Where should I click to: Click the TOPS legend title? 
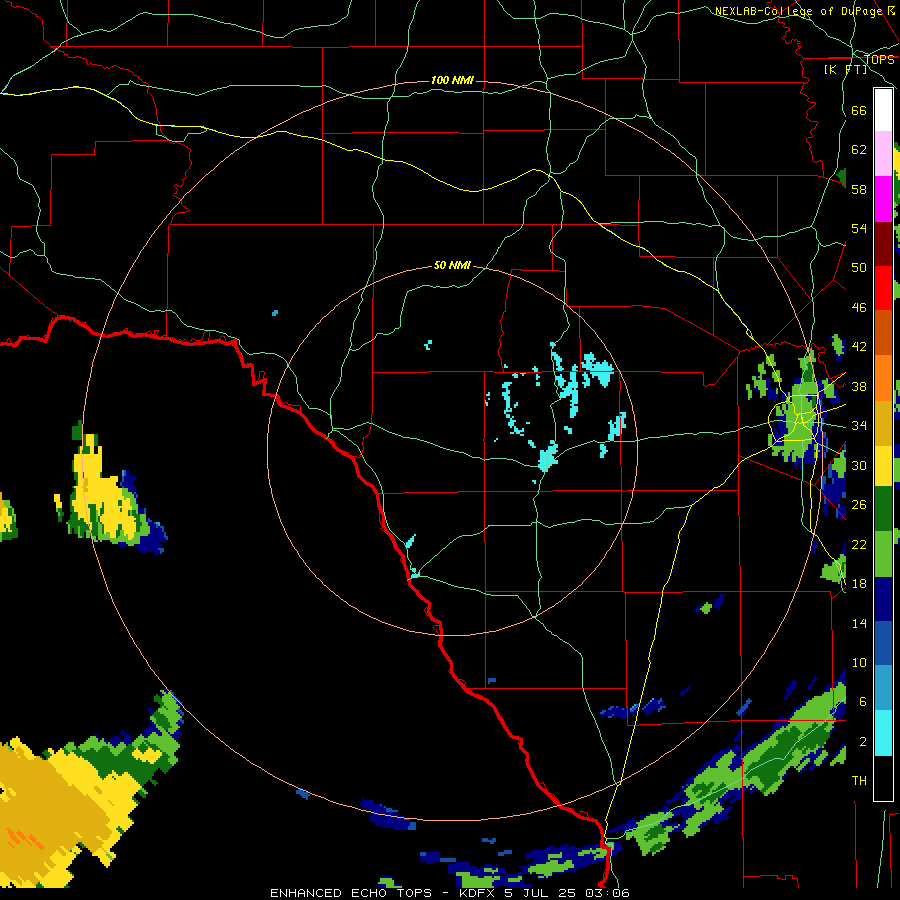coord(879,60)
